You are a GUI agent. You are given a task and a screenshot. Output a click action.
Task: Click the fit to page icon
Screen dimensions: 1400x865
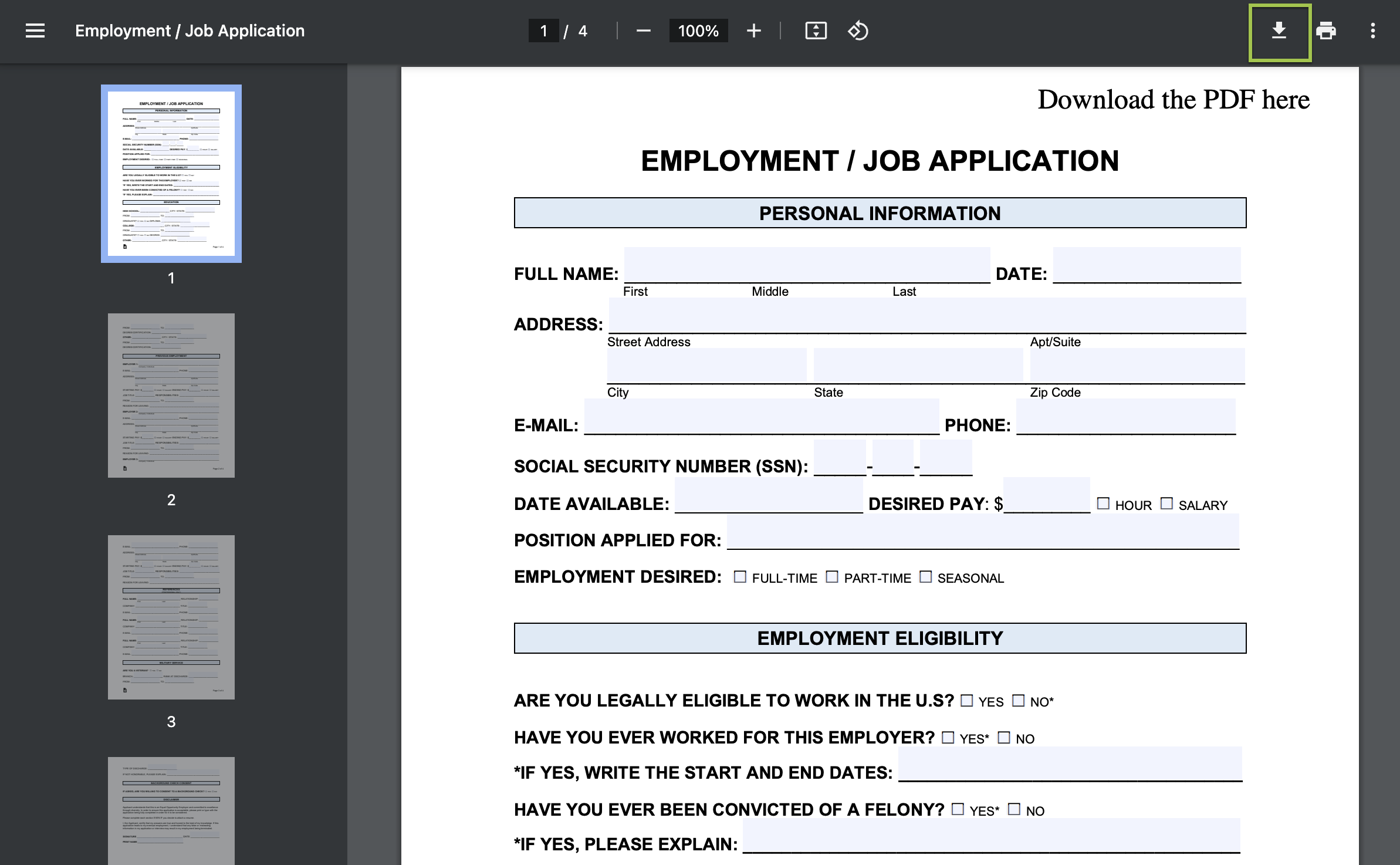click(816, 31)
